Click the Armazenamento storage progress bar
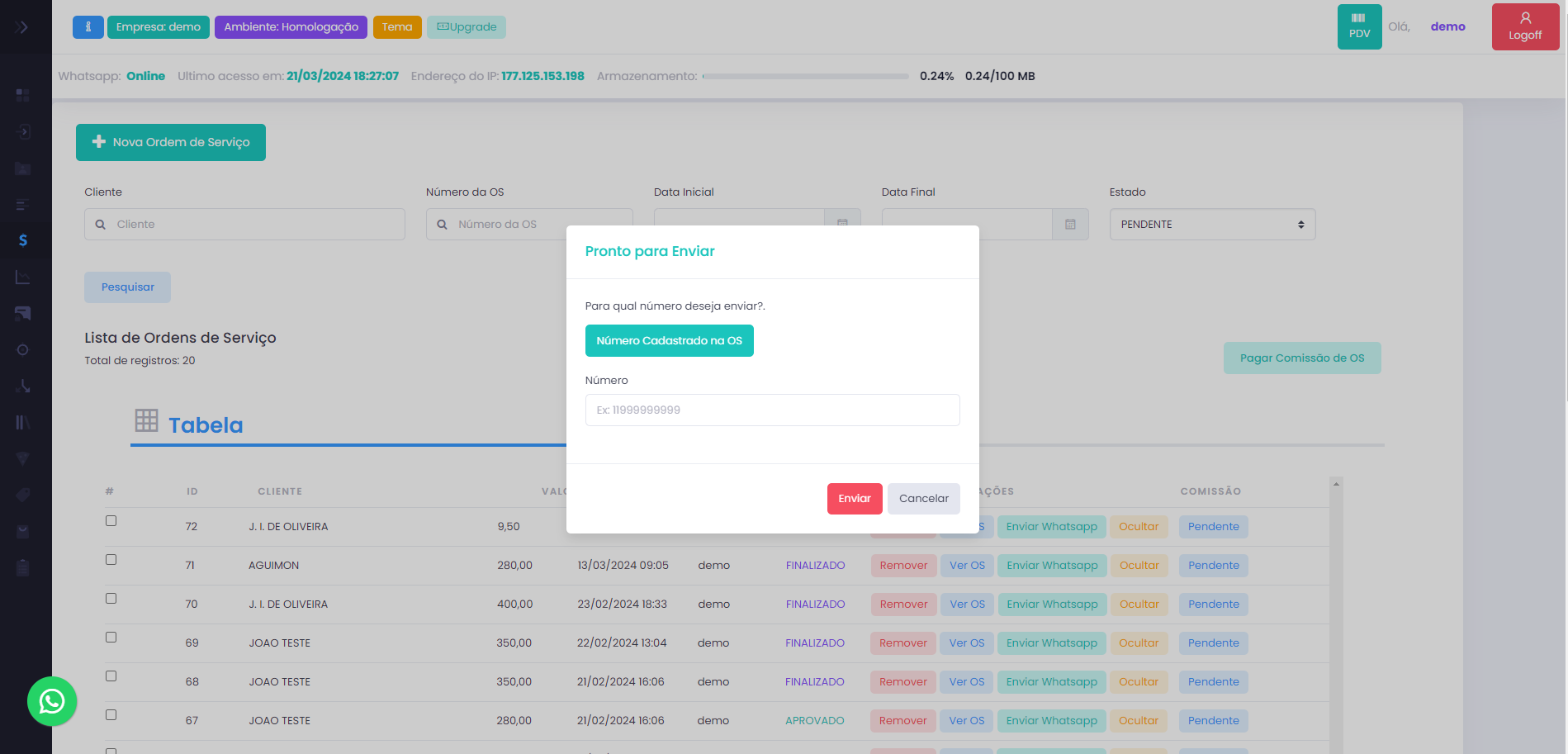 tap(805, 76)
